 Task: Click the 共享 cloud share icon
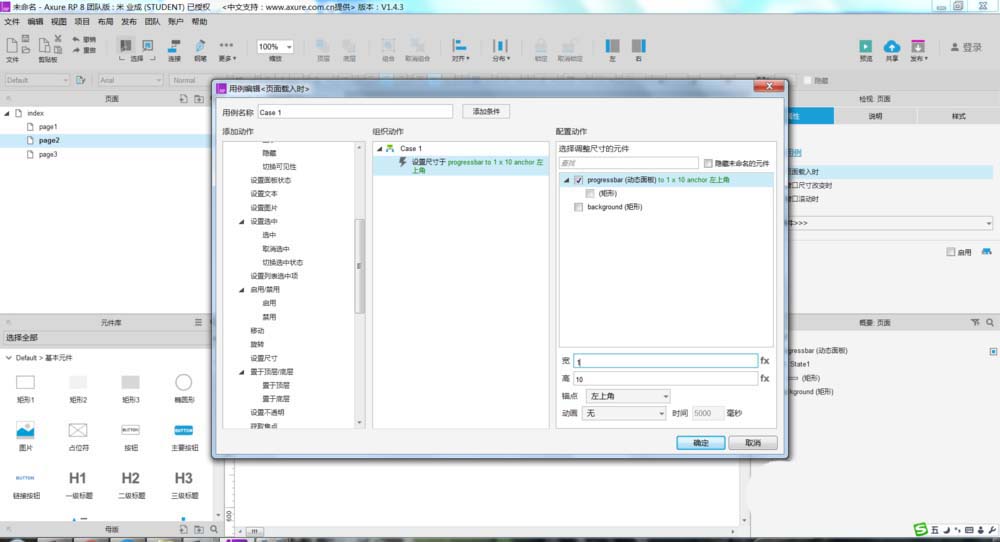892,46
